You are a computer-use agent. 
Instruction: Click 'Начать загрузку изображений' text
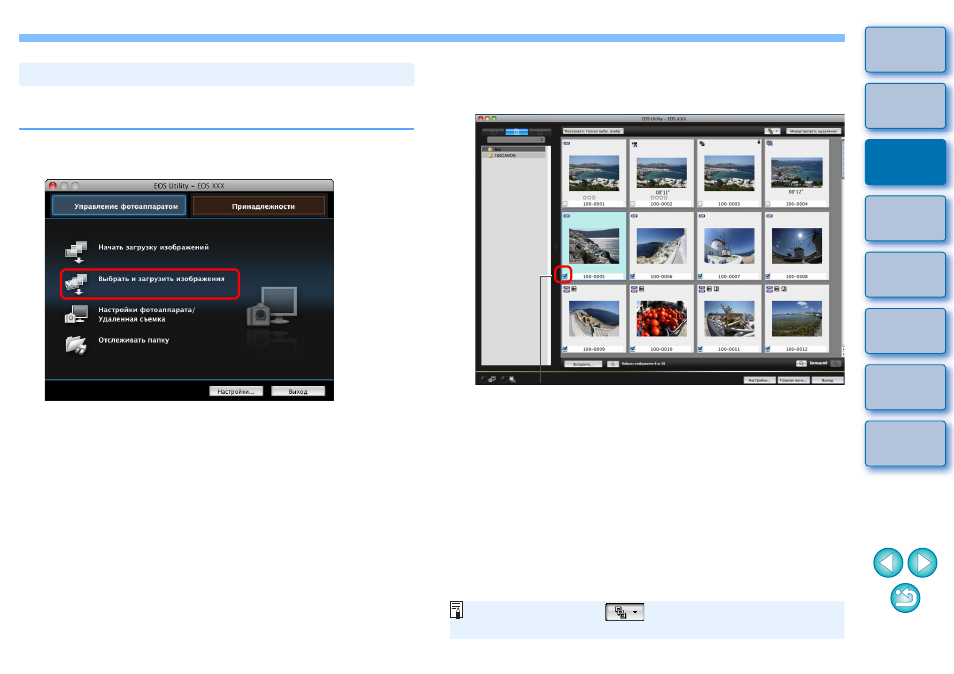pyautogui.click(x=153, y=248)
